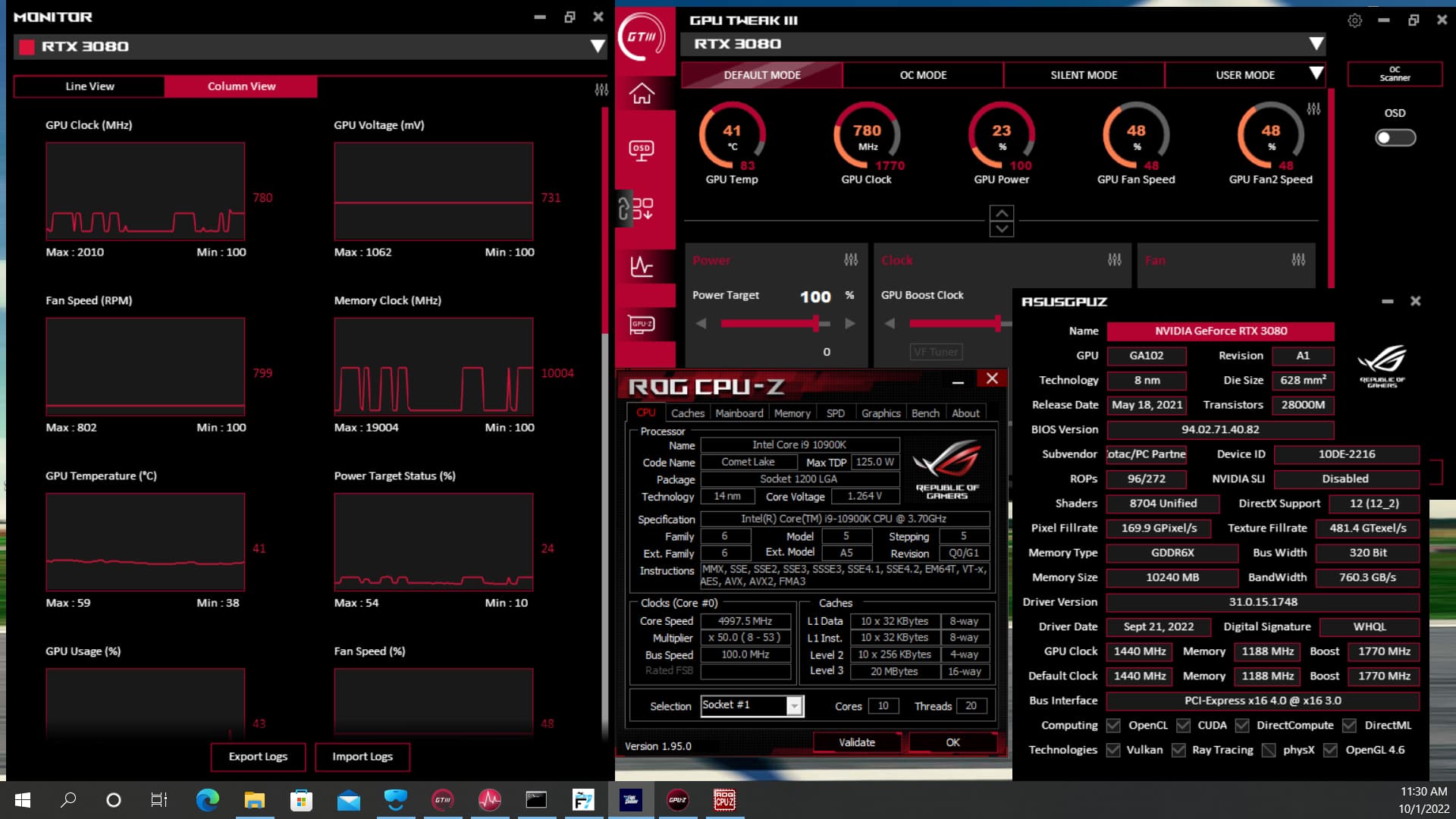Switch to ROG CPU-Z taskbar icon
The image size is (1456, 819).
pyautogui.click(x=724, y=800)
